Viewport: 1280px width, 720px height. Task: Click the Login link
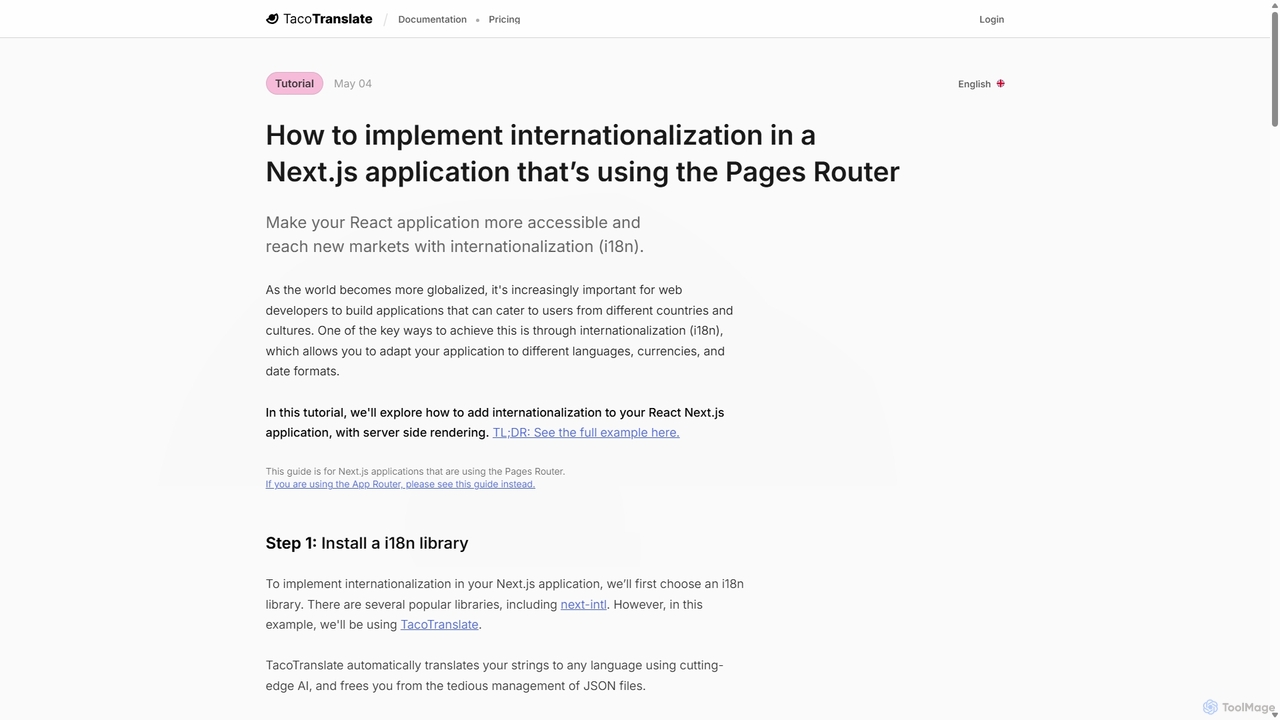(x=991, y=19)
